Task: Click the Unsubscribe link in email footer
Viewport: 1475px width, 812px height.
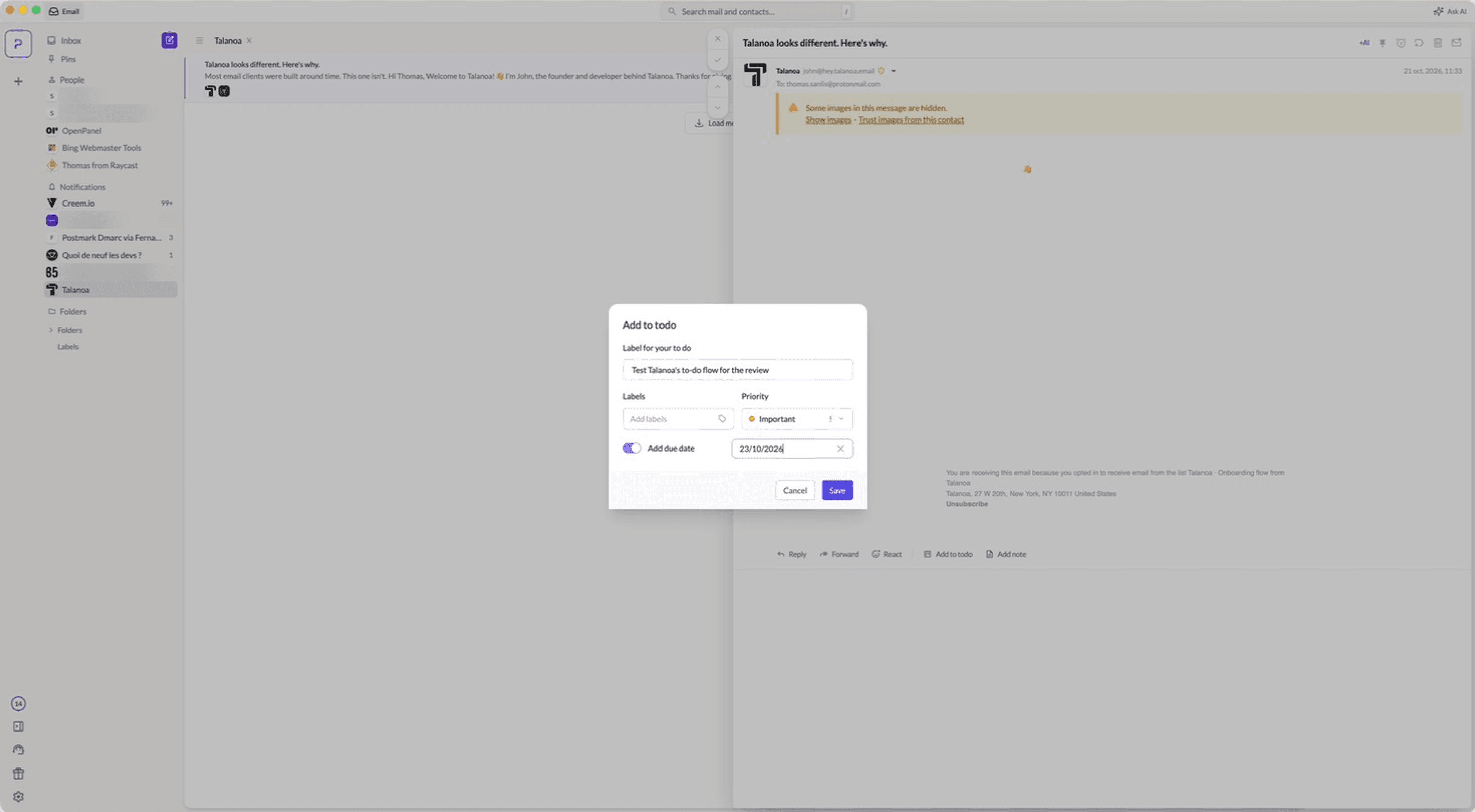Action: (966, 504)
